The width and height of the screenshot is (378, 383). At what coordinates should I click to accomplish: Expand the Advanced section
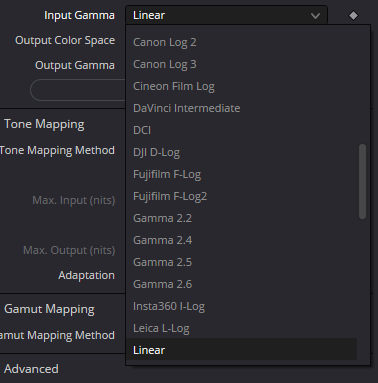tap(31, 369)
